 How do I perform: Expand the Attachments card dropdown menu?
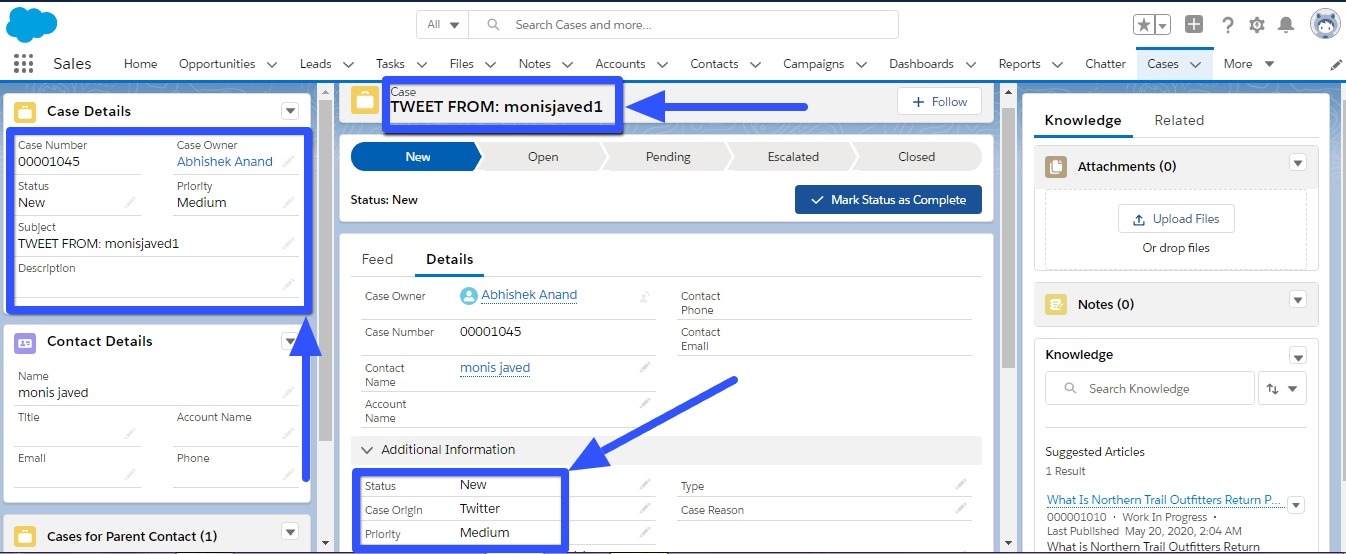click(x=1298, y=164)
